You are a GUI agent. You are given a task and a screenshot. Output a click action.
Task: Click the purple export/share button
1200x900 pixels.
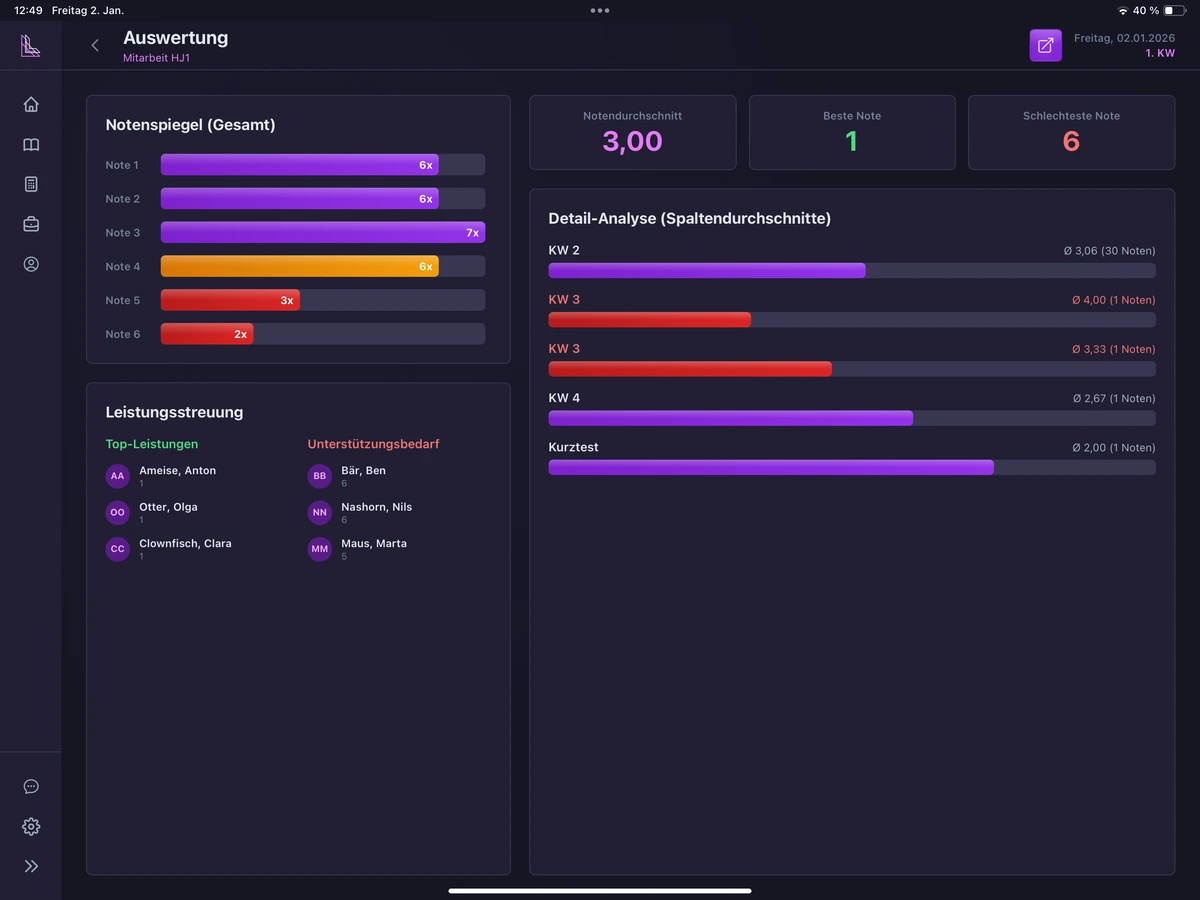point(1045,45)
